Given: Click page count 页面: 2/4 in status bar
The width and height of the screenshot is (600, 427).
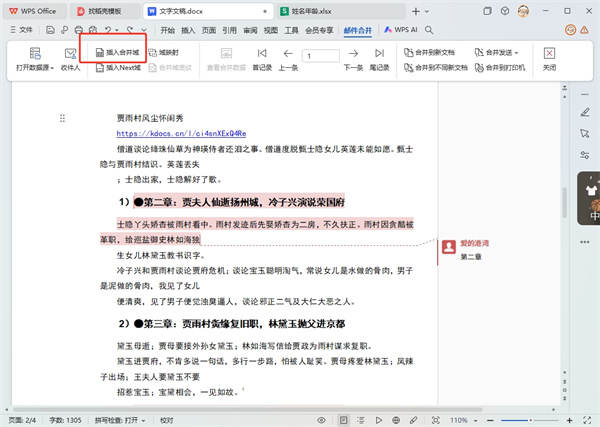Looking at the screenshot, I should tap(22, 420).
